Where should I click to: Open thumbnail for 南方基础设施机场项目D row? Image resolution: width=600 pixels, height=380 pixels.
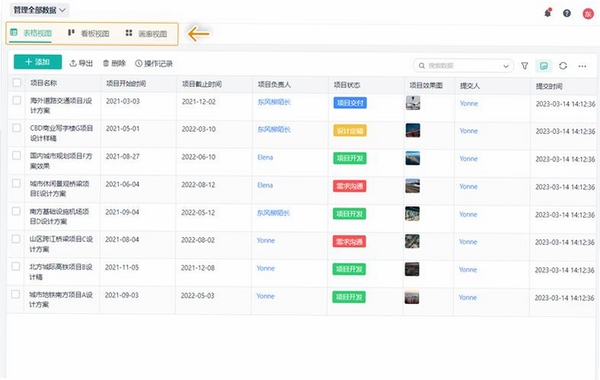pyautogui.click(x=412, y=214)
